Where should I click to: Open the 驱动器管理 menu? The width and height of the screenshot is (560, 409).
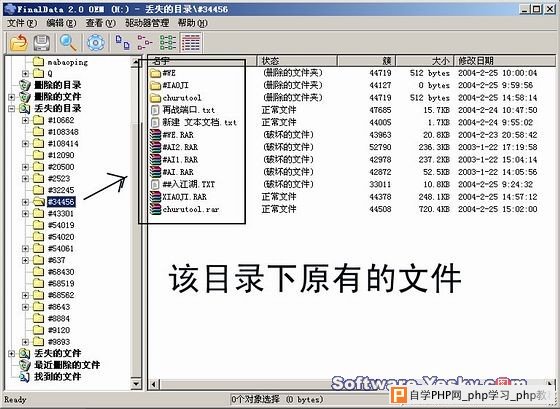[x=147, y=23]
